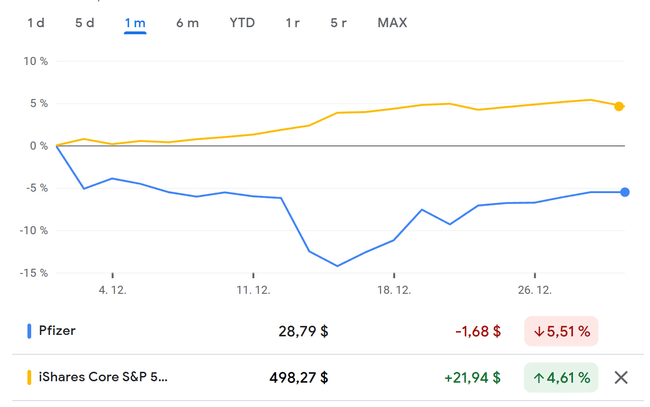This screenshot has width=650, height=407.
Task: Click the iShares price 498,27 $
Action: coord(299,377)
